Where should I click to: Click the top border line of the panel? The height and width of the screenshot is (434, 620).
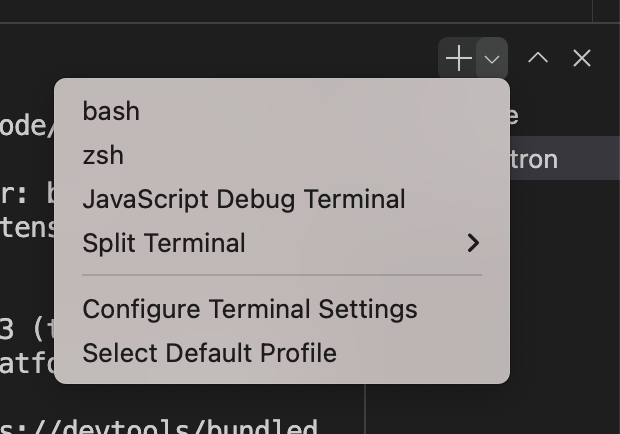click(x=296, y=23)
